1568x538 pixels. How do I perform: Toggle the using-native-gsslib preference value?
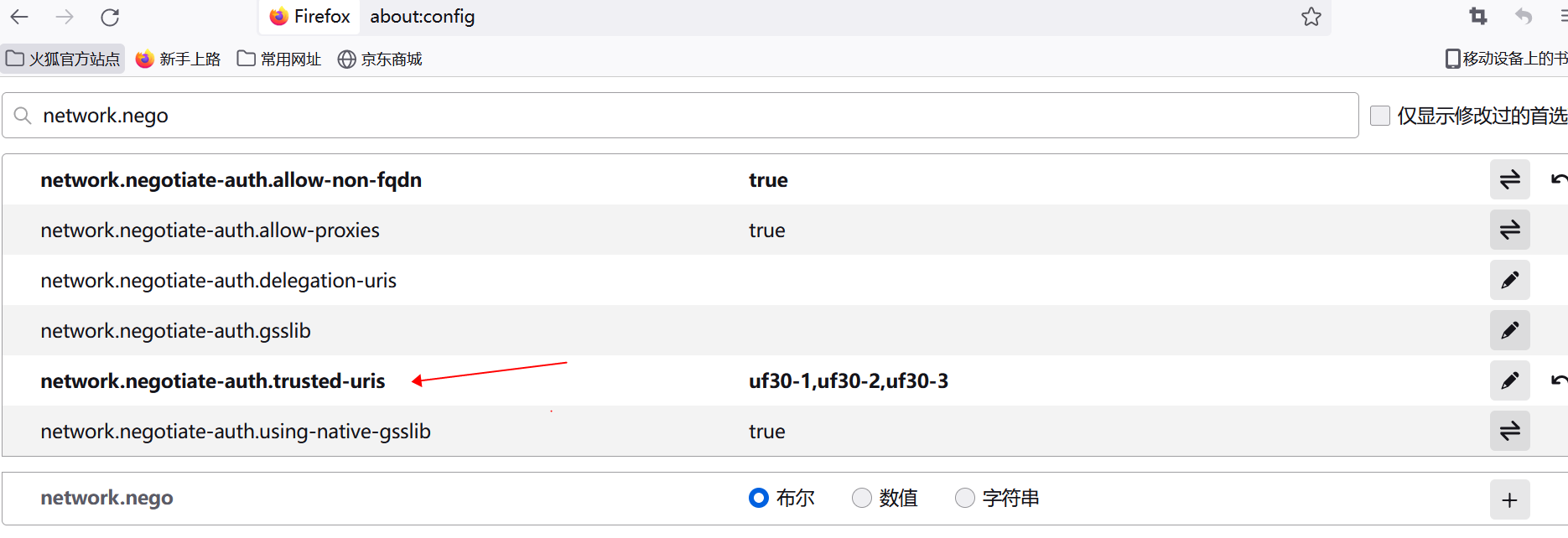[x=1509, y=431]
